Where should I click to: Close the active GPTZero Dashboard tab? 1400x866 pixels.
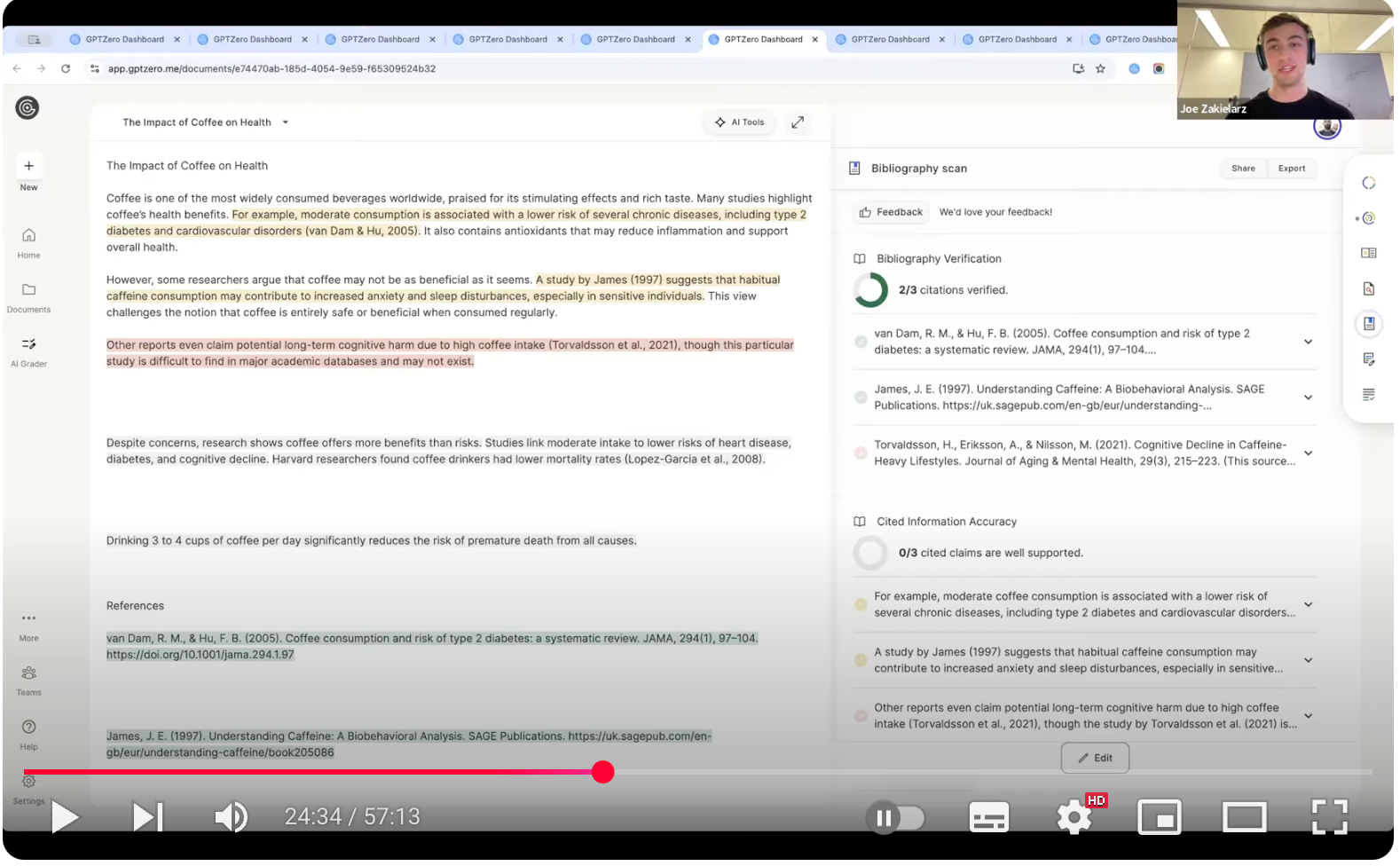tap(815, 40)
